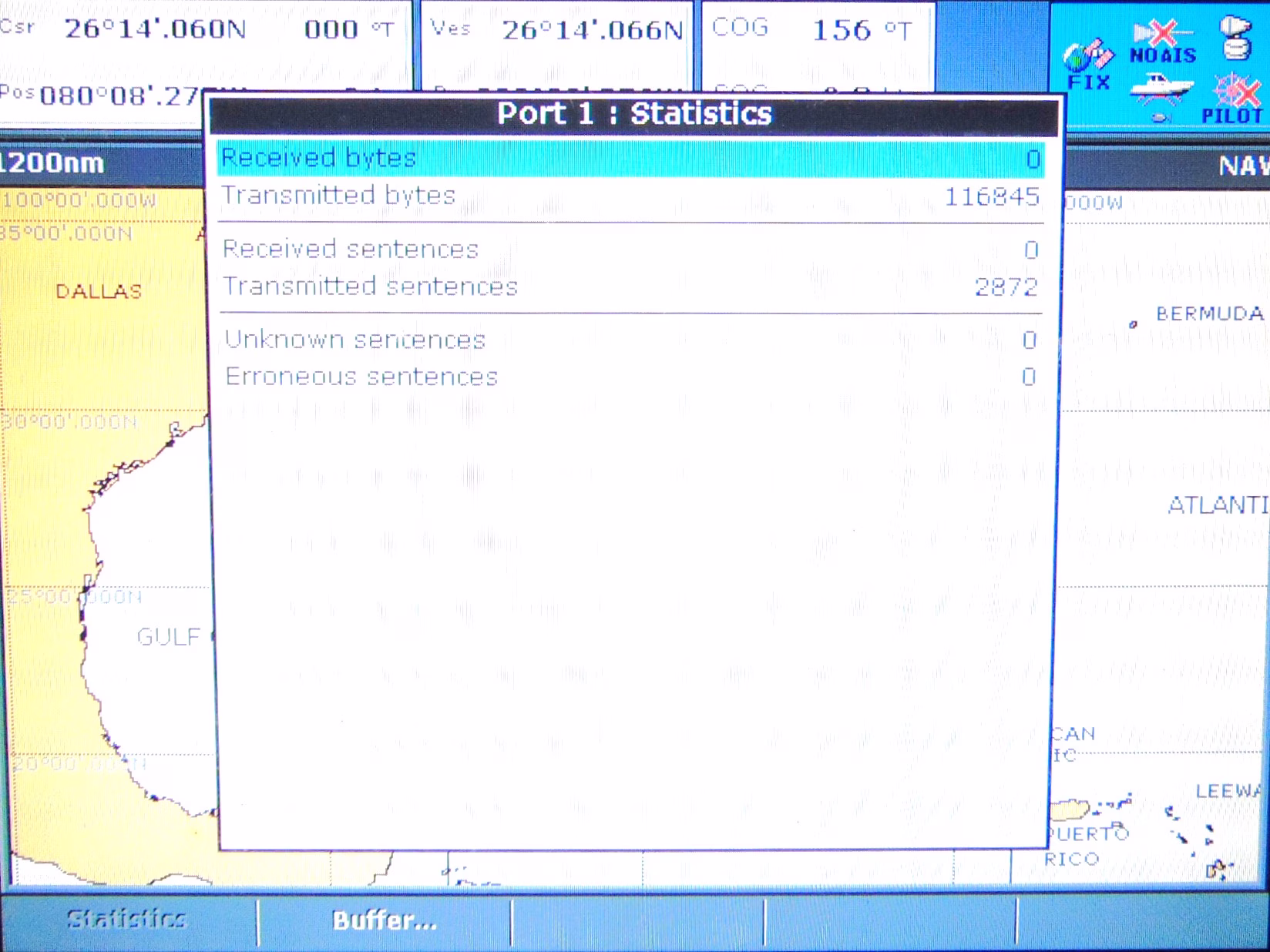Image resolution: width=1270 pixels, height=952 pixels.
Task: Select the Unknown sentences row
Action: pyautogui.click(x=631, y=340)
